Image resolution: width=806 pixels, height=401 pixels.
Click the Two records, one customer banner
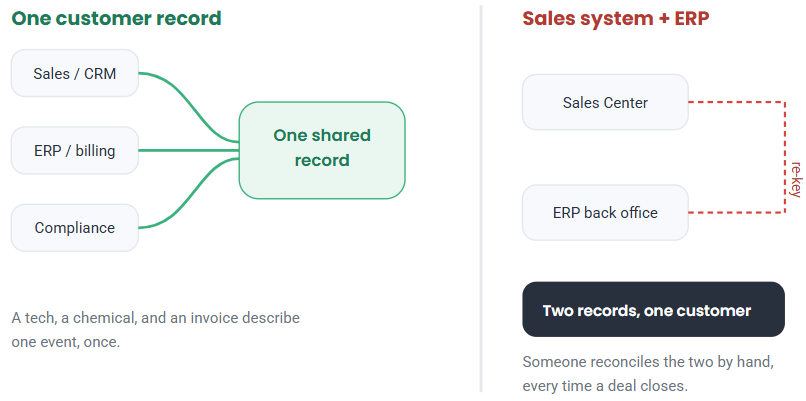coord(653,309)
